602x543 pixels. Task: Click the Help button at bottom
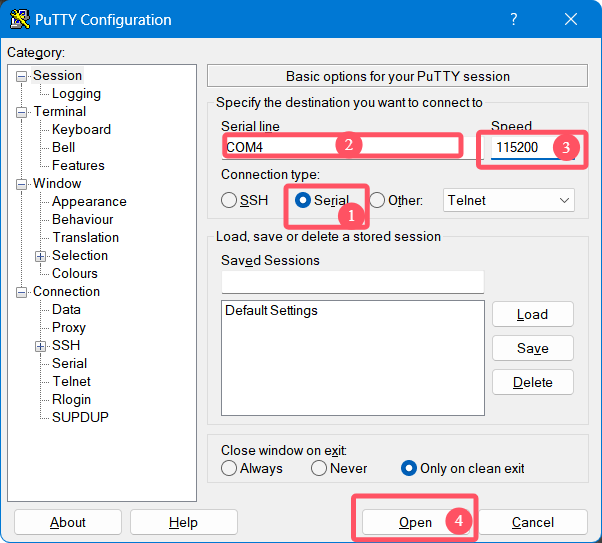pyautogui.click(x=184, y=522)
